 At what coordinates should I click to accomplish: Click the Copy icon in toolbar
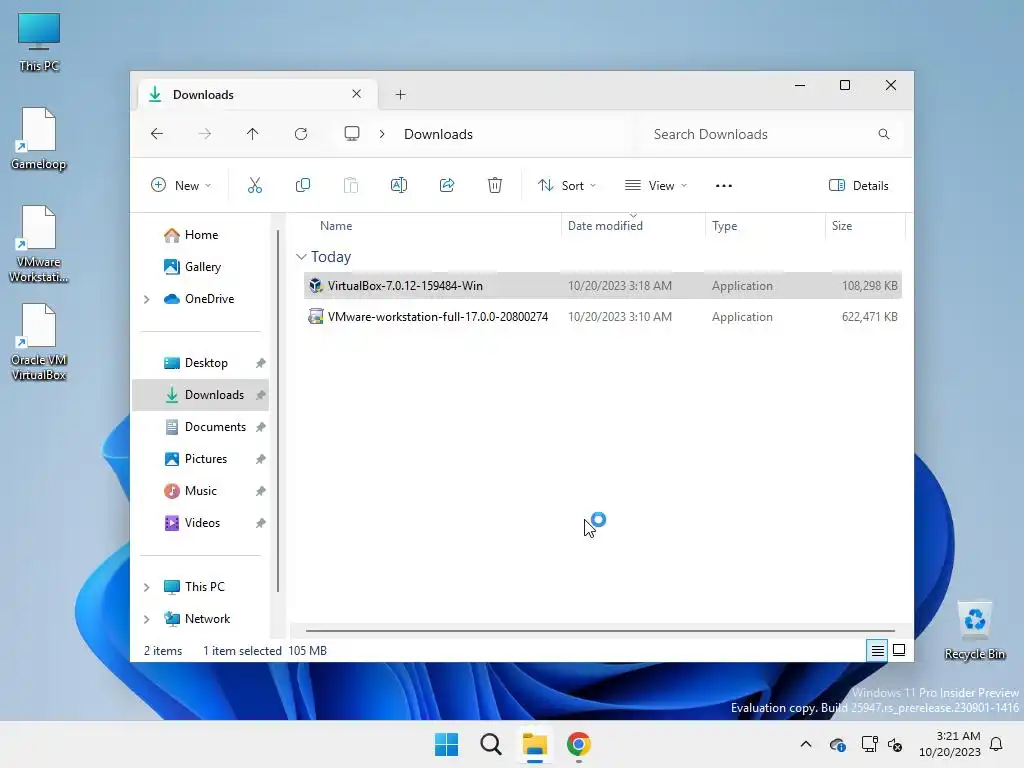302,185
